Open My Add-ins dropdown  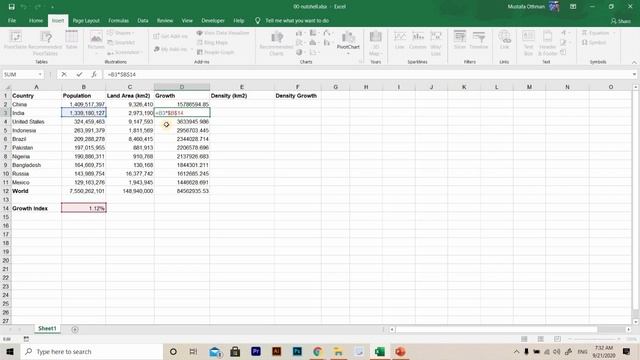tap(173, 49)
